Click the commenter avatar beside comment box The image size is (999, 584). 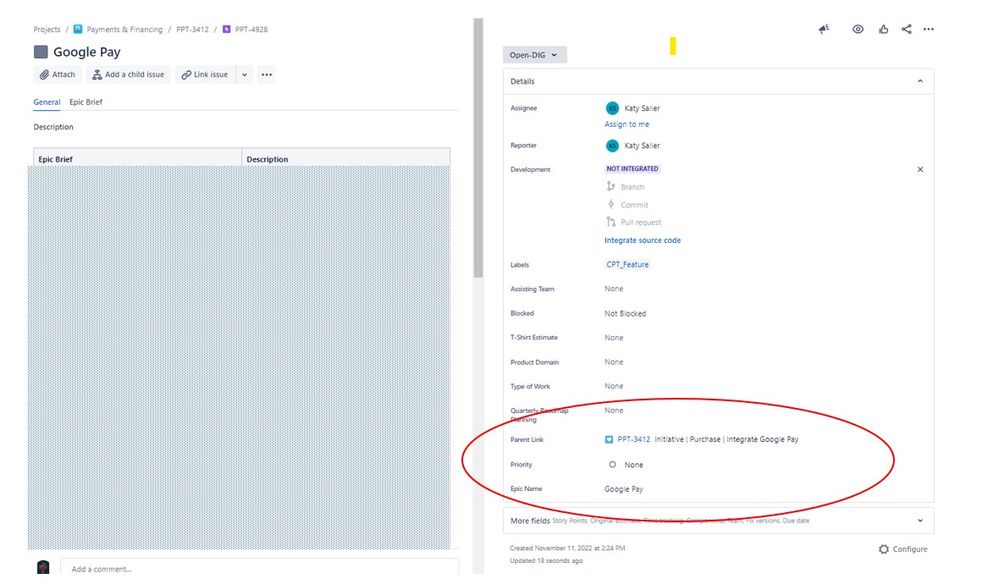coord(43,567)
